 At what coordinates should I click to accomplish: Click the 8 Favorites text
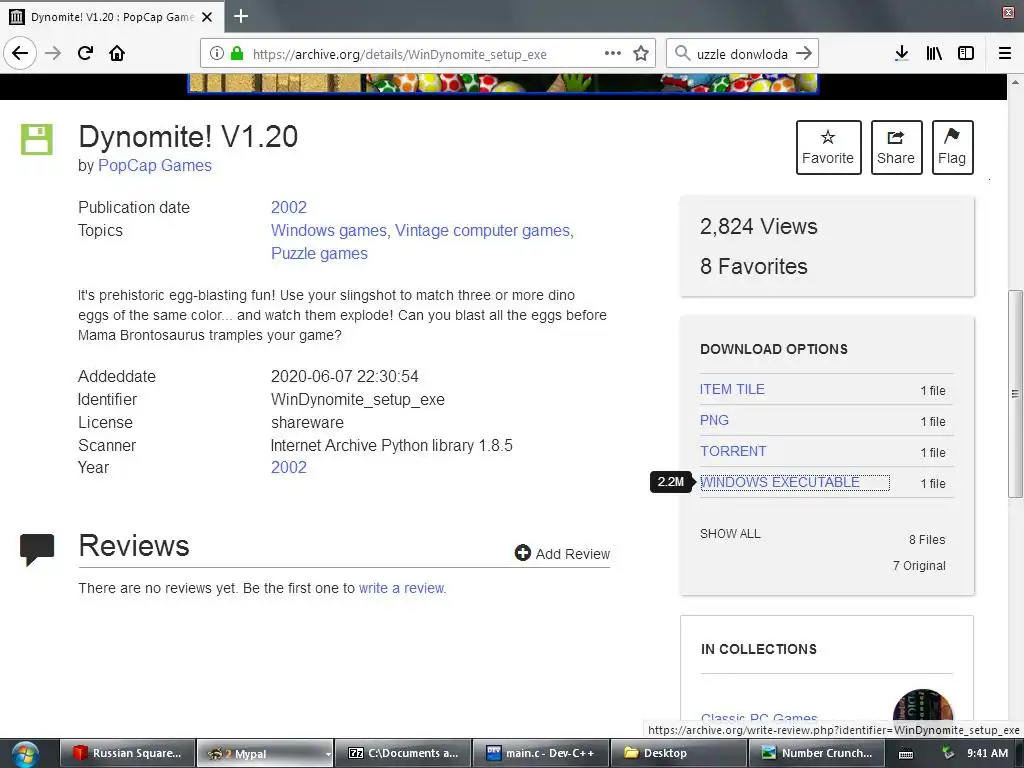754,266
